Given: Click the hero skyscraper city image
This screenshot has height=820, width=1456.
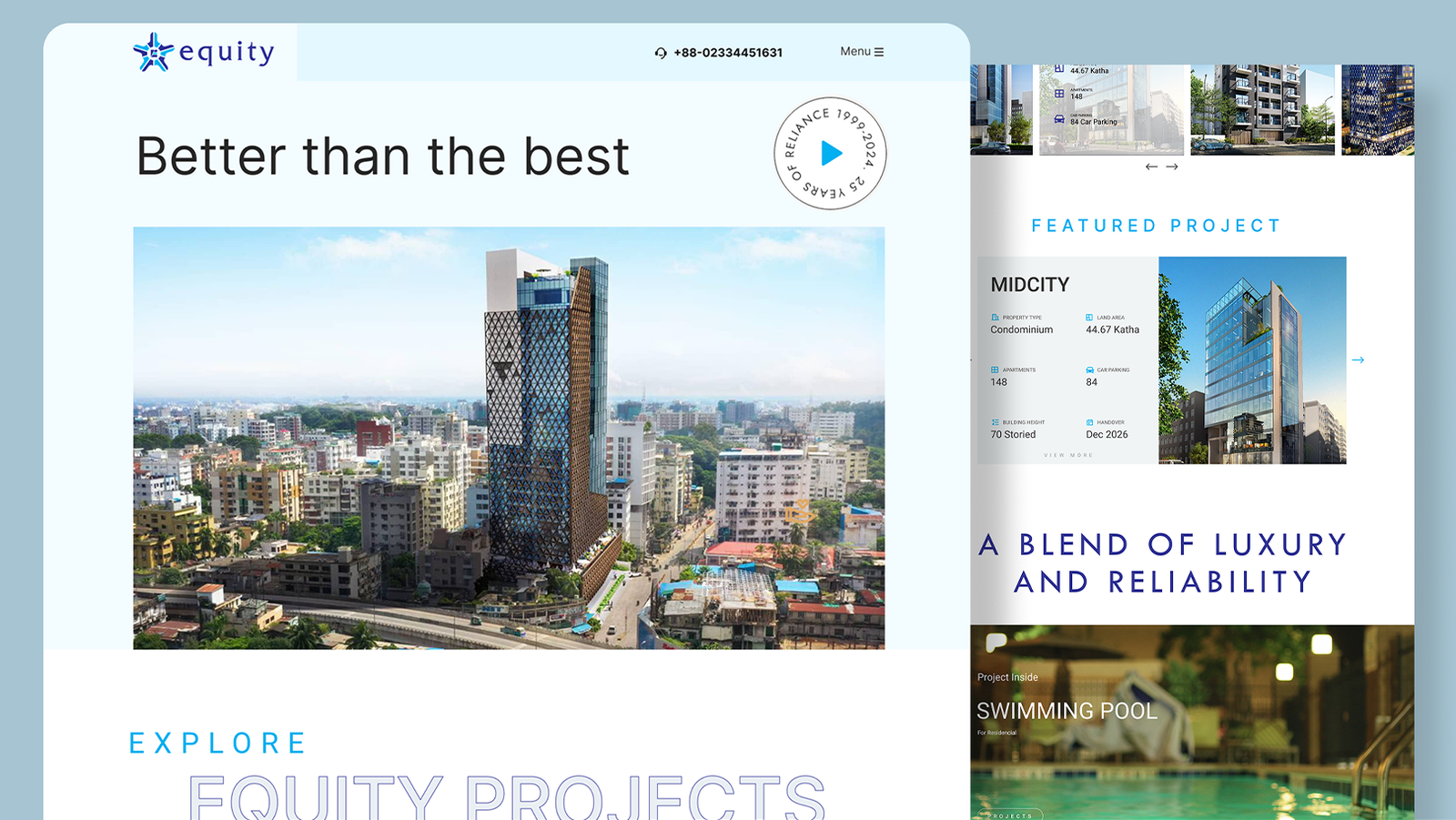Looking at the screenshot, I should tap(509, 438).
